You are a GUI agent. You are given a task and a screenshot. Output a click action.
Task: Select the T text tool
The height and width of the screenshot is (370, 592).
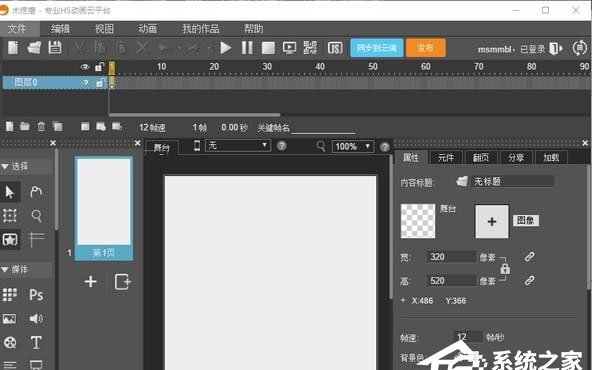36,343
